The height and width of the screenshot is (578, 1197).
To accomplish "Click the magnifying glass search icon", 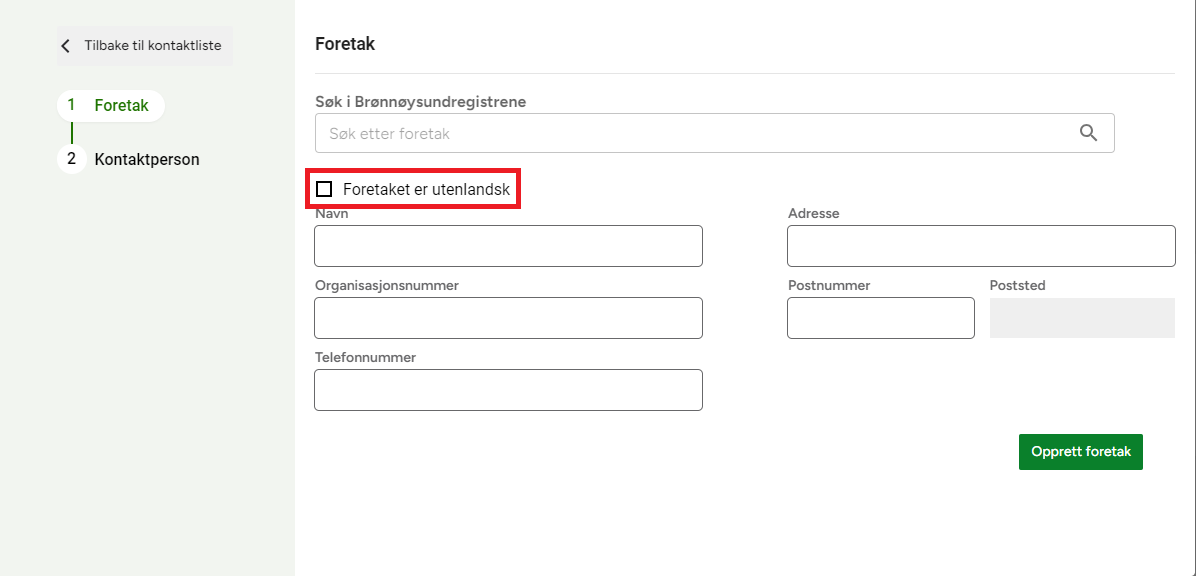I will click(1089, 133).
